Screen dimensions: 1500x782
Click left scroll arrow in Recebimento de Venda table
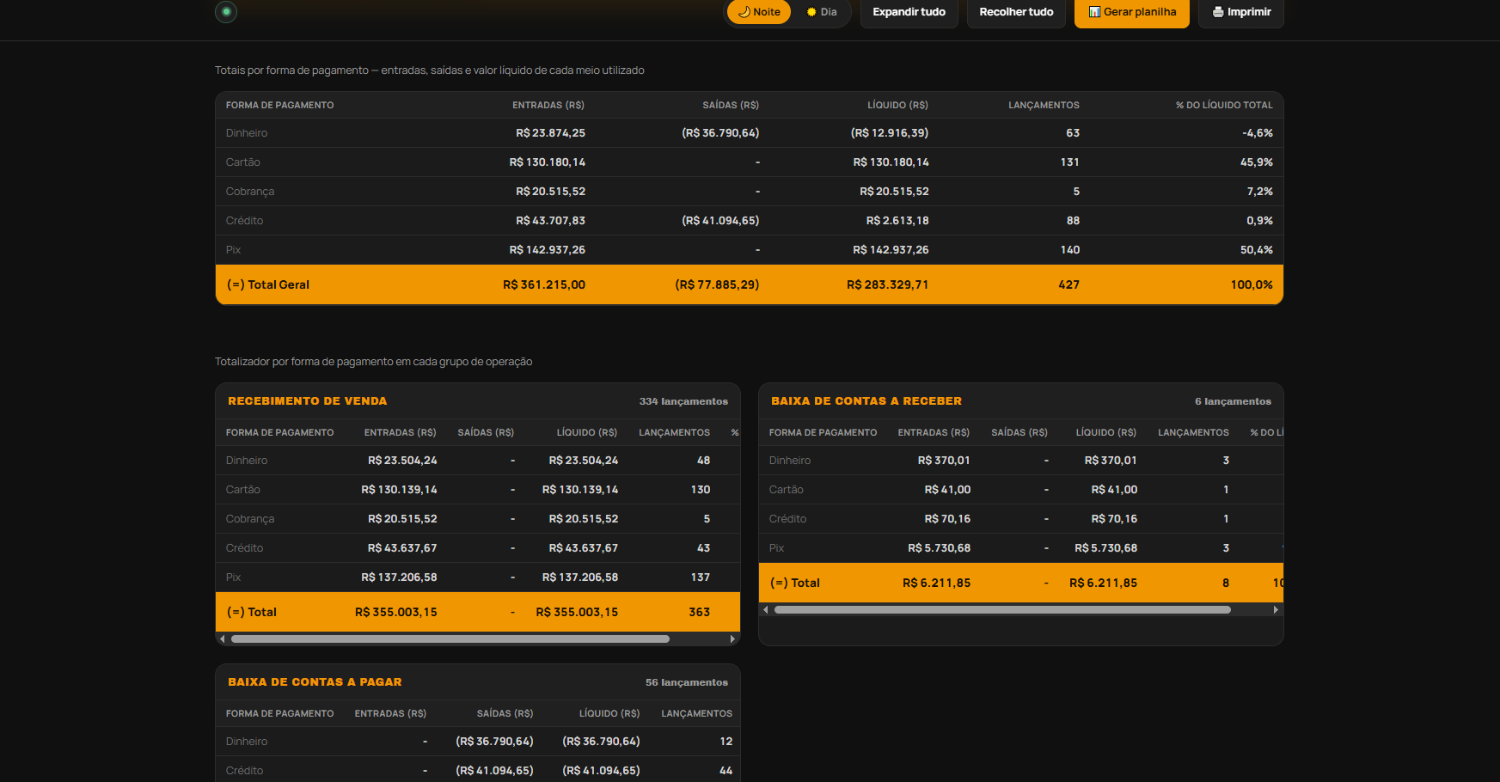coord(222,639)
